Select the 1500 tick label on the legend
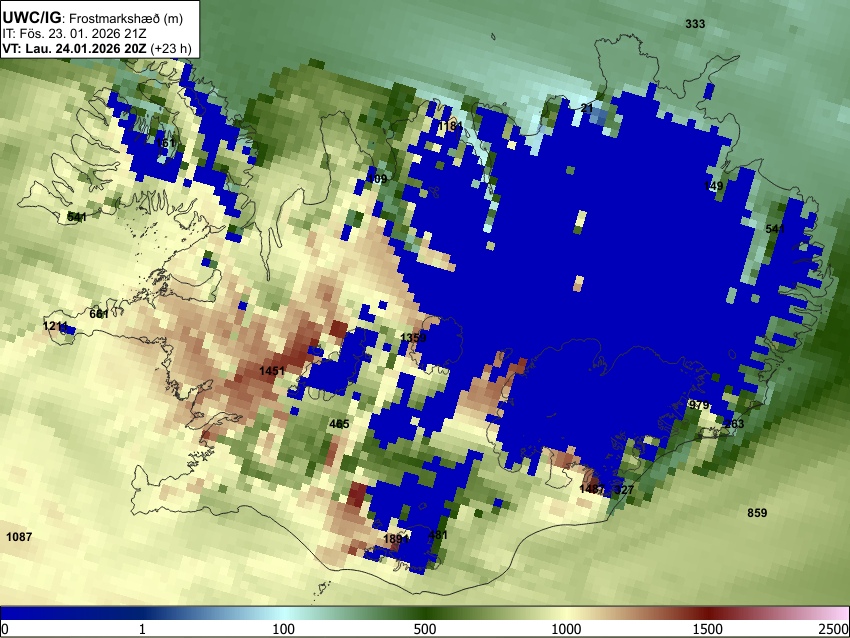This screenshot has height=638, width=850. click(707, 629)
